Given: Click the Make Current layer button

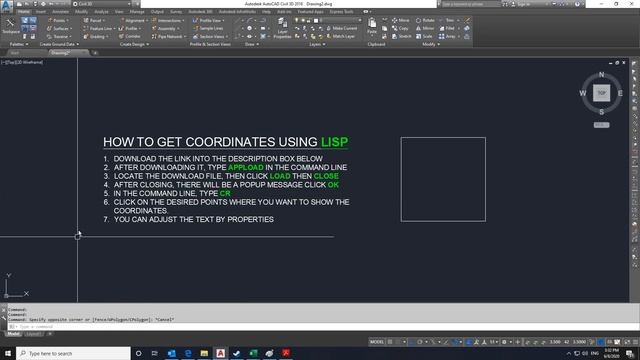Looking at the screenshot, I should pyautogui.click(x=342, y=28).
